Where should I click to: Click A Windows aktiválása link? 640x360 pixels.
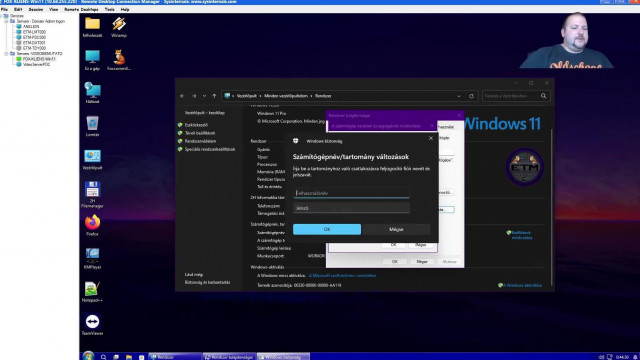click(x=522, y=285)
